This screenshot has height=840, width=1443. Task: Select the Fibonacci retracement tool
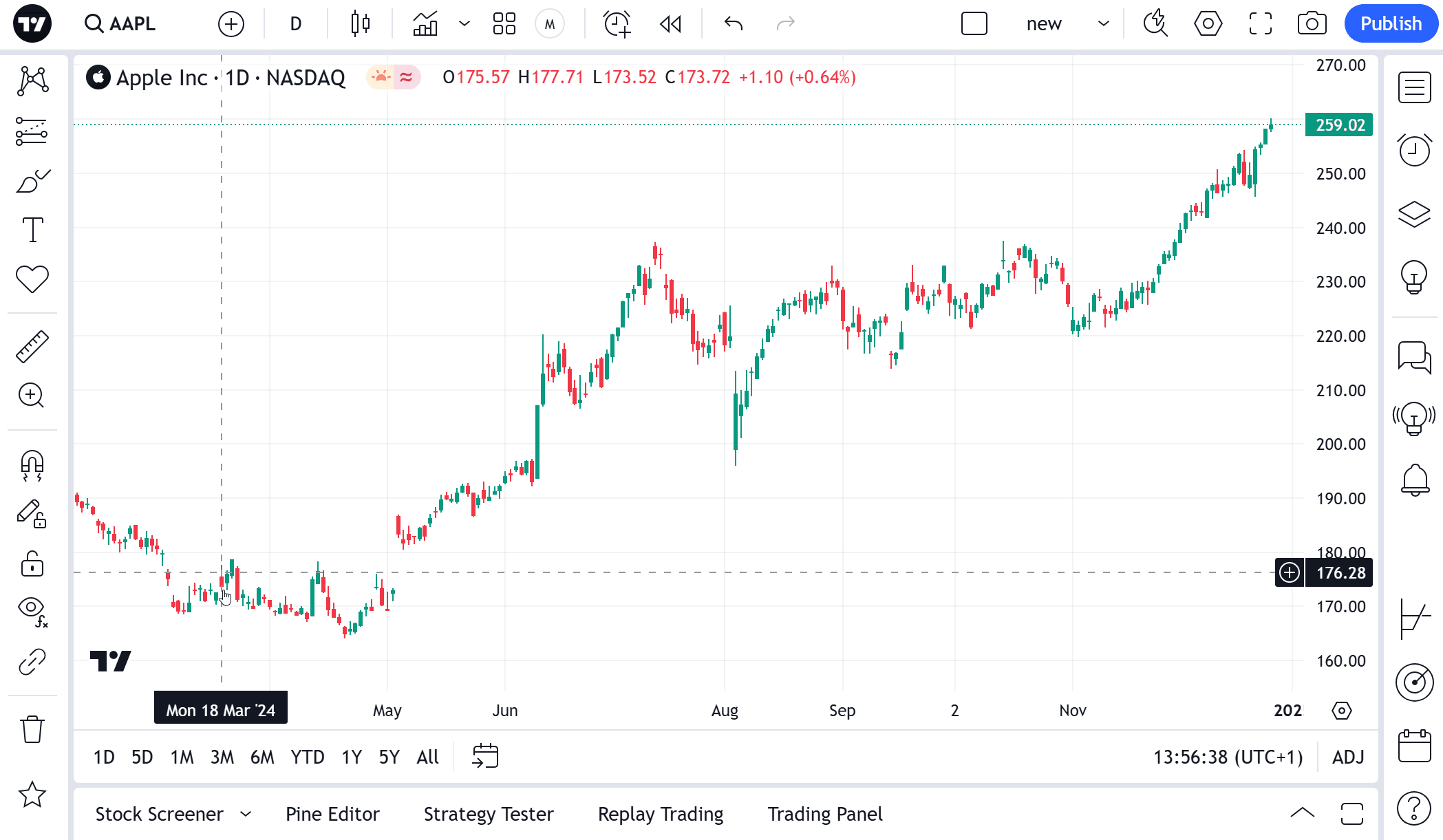pos(32,131)
